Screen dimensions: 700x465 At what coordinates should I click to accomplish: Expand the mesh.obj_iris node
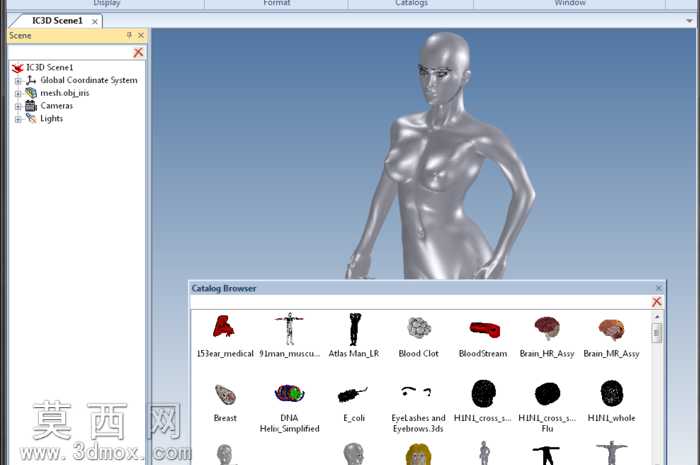click(x=18, y=94)
